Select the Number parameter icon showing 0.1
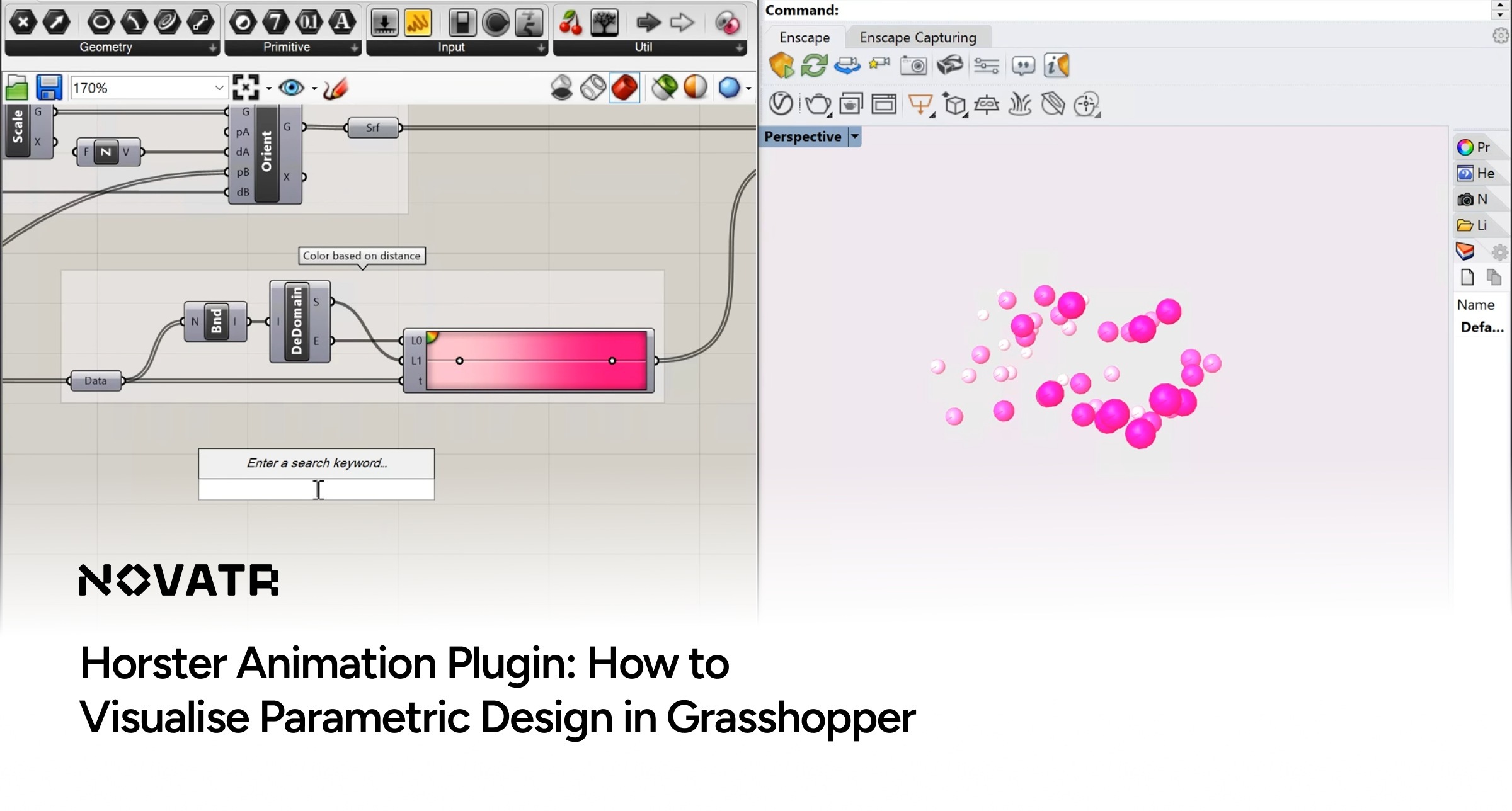The width and height of the screenshot is (1512, 811). point(309,23)
